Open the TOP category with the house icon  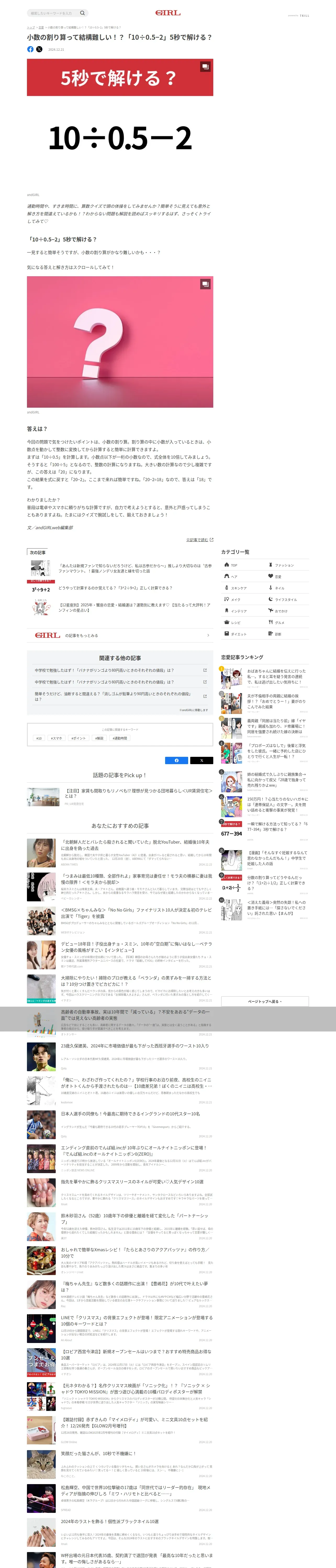[x=227, y=565]
